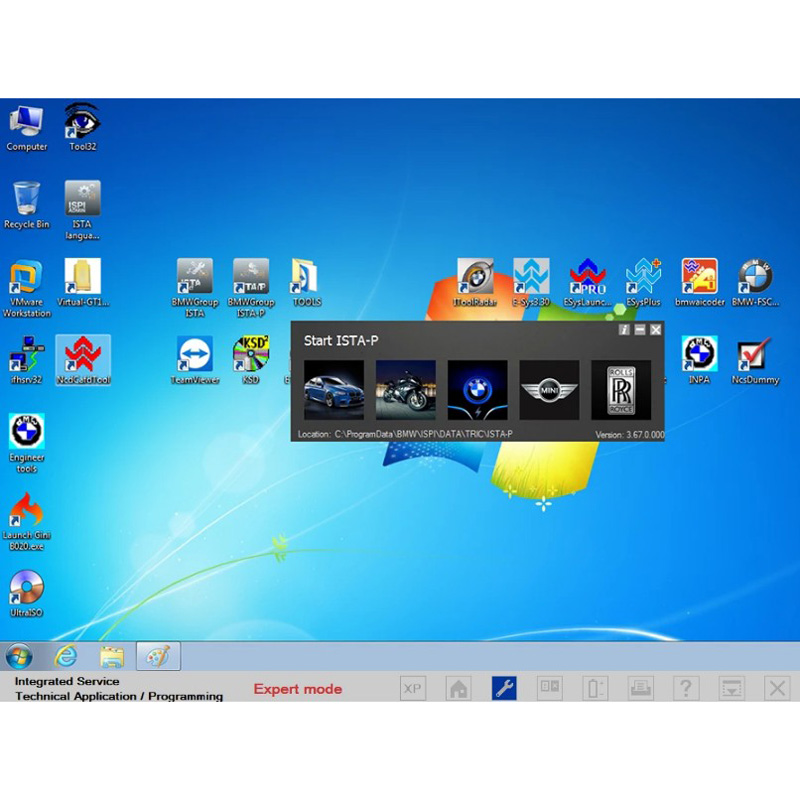The image size is (800, 800).
Task: Select the BMWGroup ISTA-P shortcut
Action: tap(251, 288)
